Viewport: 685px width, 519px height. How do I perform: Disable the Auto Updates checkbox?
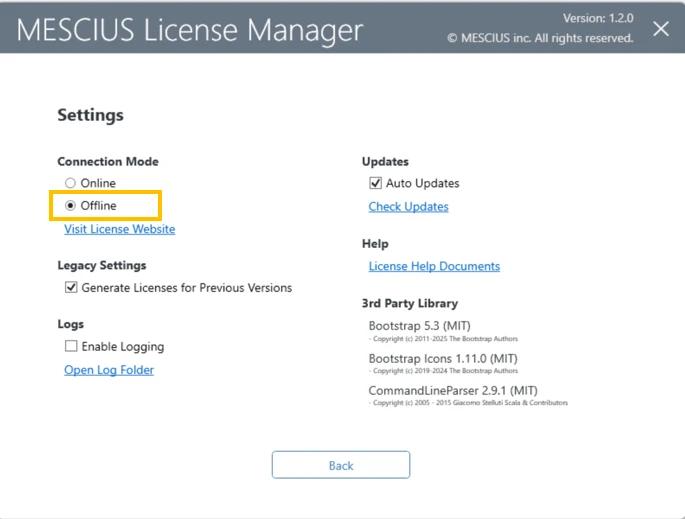[x=376, y=184]
